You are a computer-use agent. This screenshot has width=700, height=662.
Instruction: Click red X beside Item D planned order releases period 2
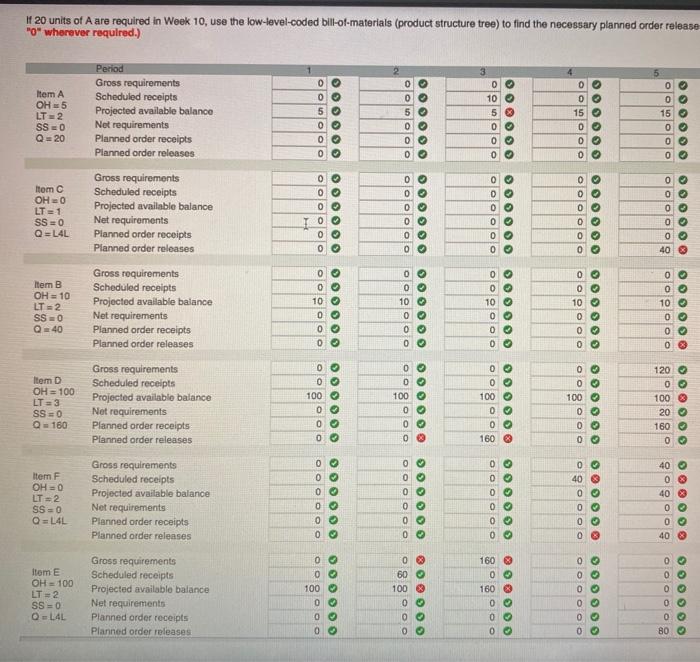point(421,438)
